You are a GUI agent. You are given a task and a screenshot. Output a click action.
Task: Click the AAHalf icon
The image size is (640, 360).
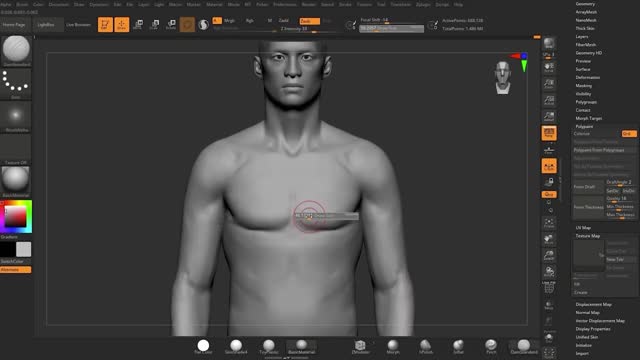pyautogui.click(x=549, y=116)
